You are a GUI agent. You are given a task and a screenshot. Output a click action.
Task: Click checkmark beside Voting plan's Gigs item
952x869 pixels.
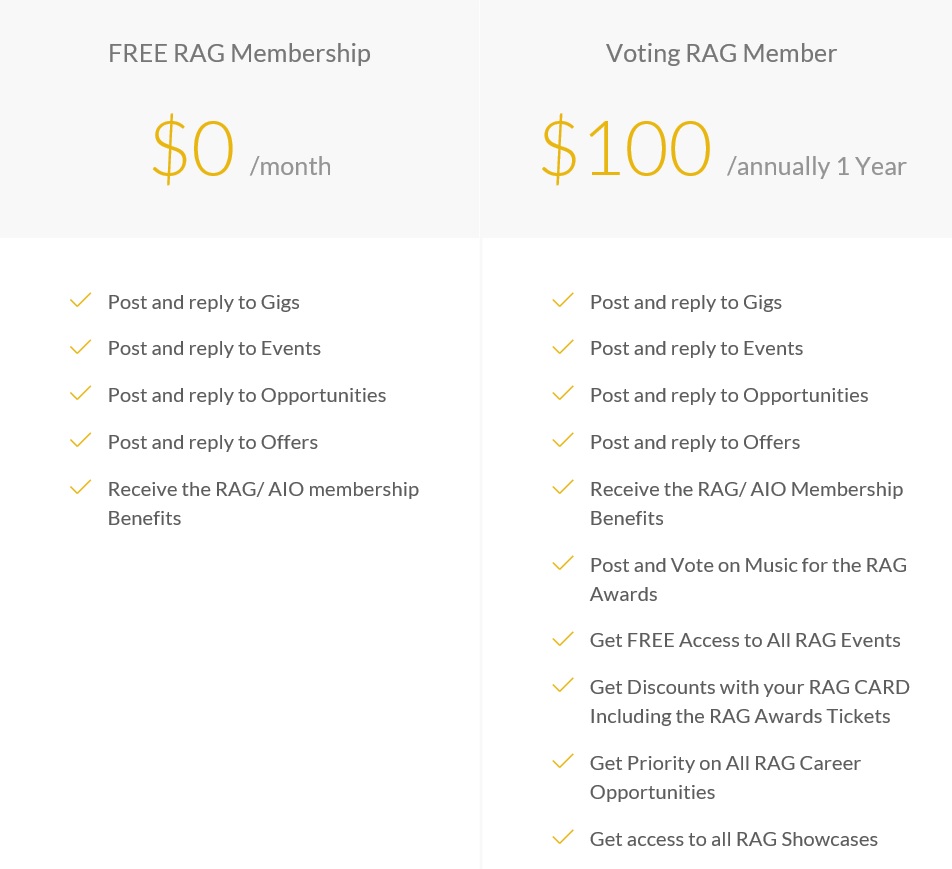coord(563,300)
